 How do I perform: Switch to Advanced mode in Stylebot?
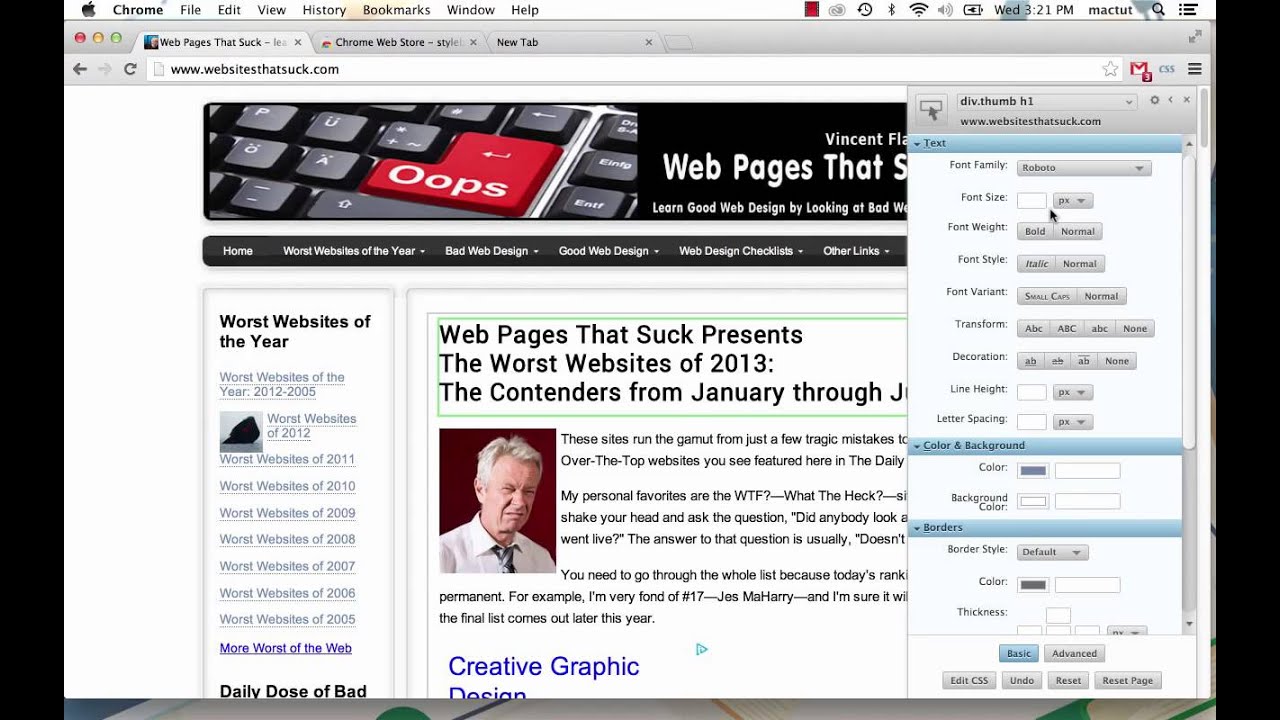point(1074,653)
